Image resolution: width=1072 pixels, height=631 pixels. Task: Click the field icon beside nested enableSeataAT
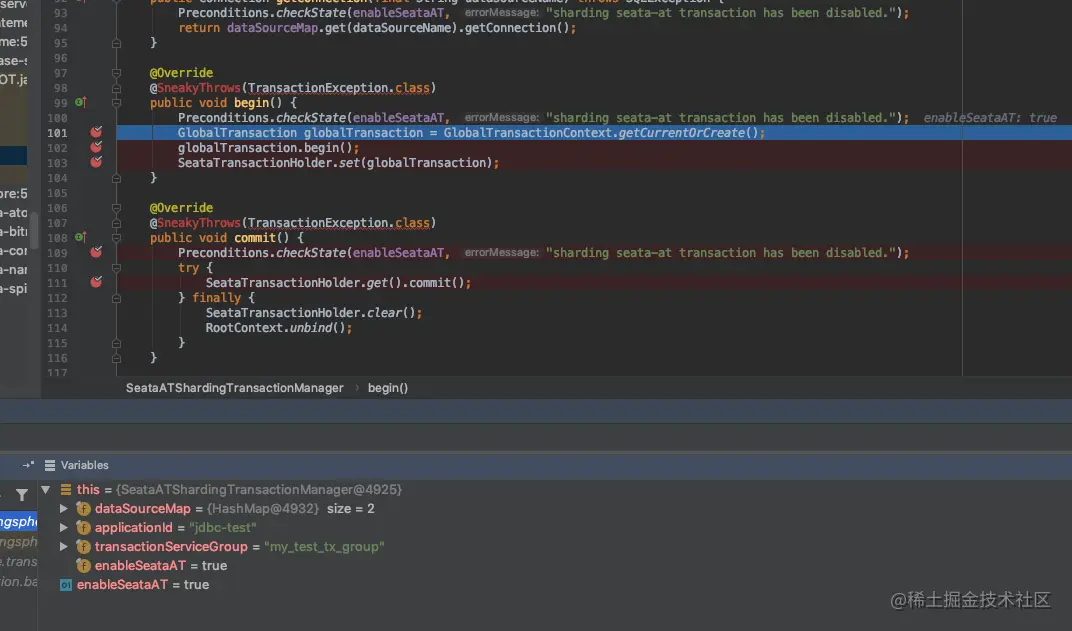(83, 566)
